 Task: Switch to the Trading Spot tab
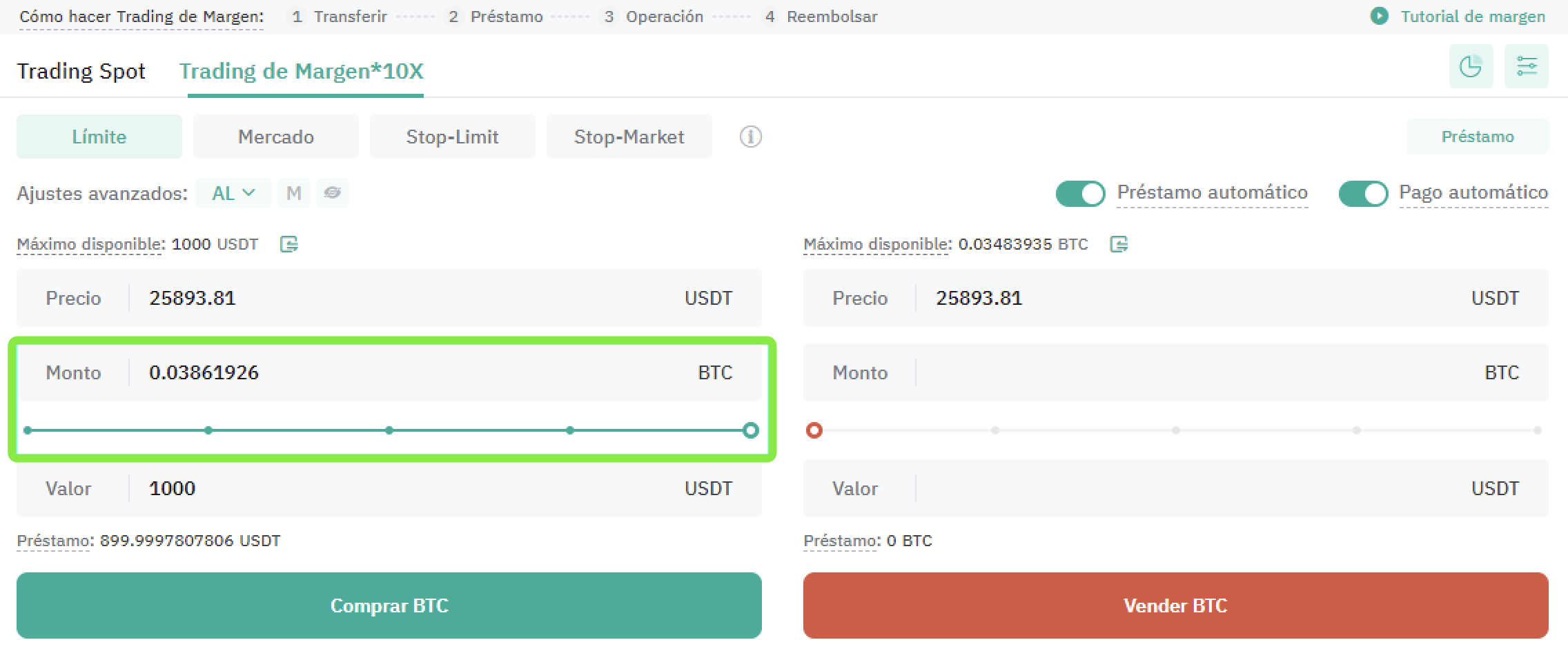[81, 71]
